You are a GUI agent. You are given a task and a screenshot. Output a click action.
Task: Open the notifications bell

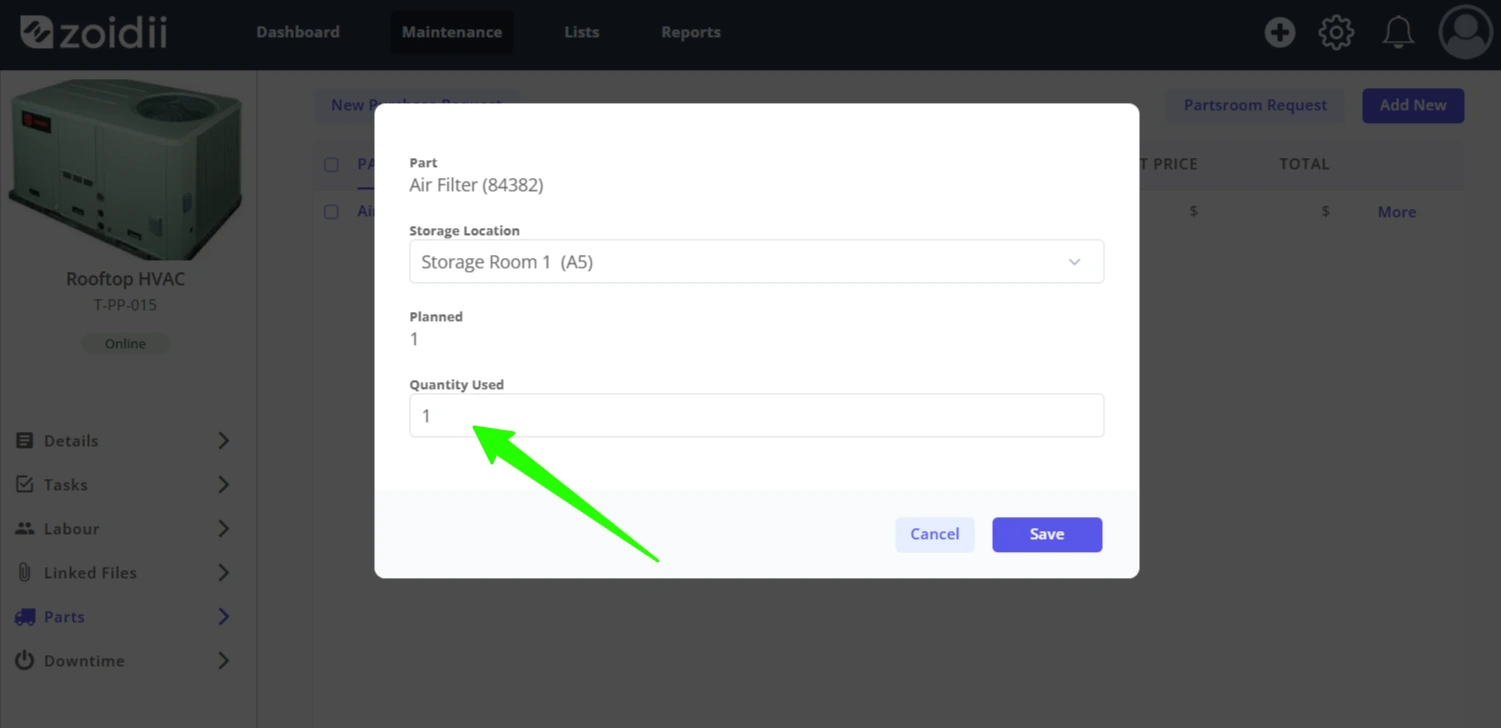pyautogui.click(x=1398, y=32)
